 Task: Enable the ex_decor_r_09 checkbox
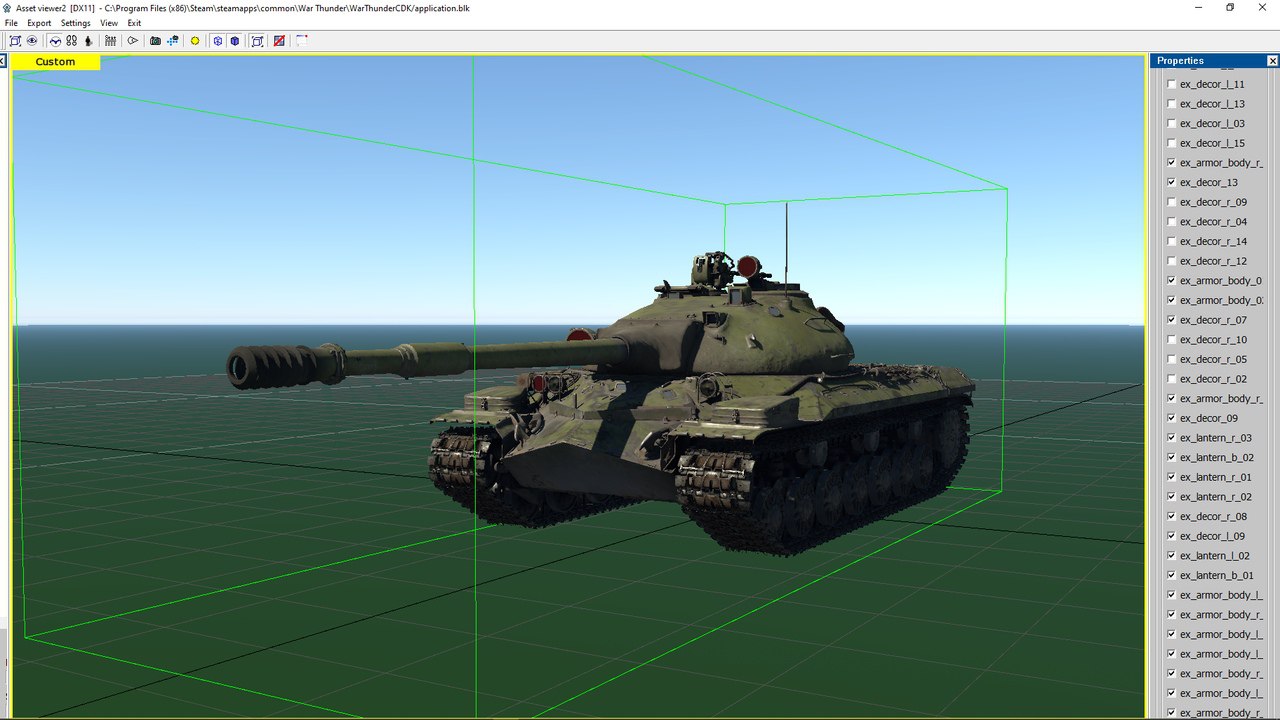[x=1172, y=202]
